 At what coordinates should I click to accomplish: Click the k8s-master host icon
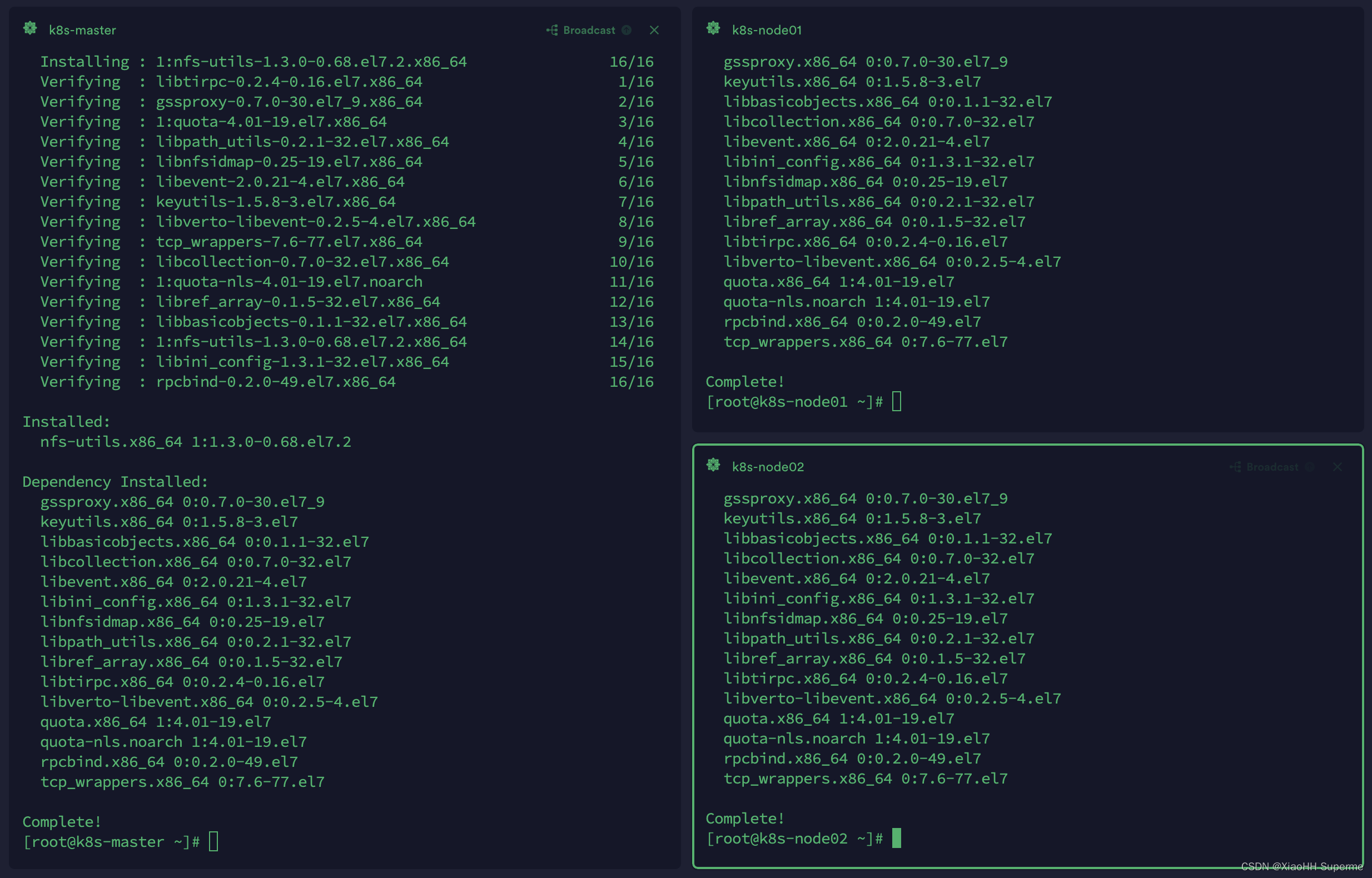30,28
